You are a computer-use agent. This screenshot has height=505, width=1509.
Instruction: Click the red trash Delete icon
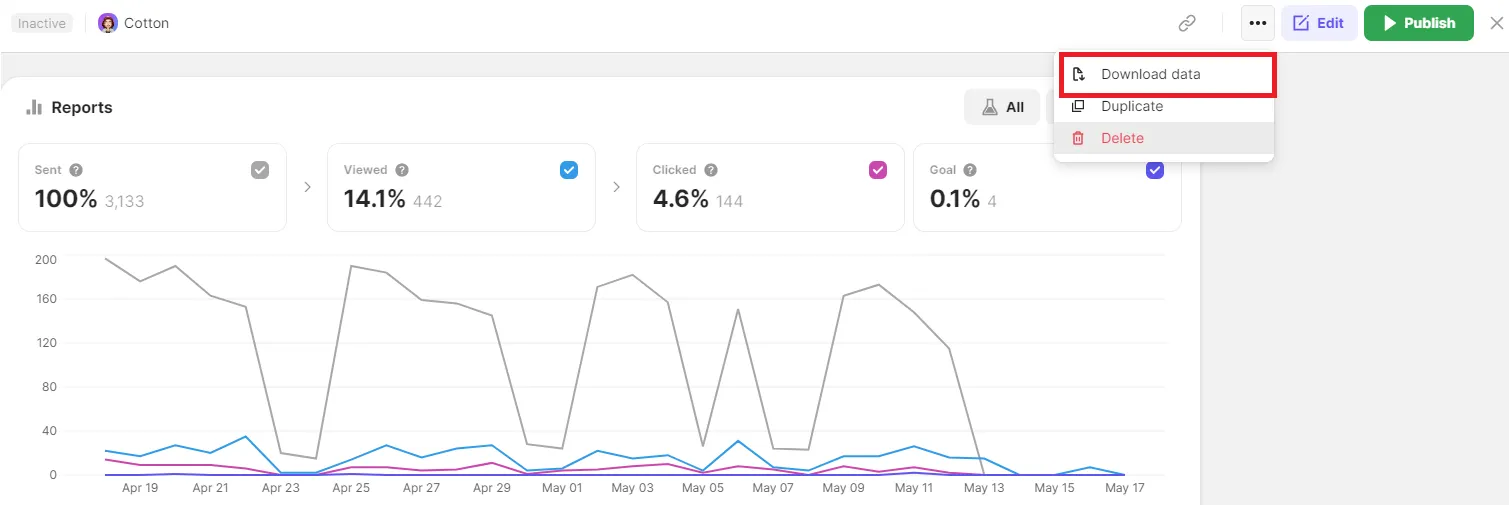pos(1078,138)
